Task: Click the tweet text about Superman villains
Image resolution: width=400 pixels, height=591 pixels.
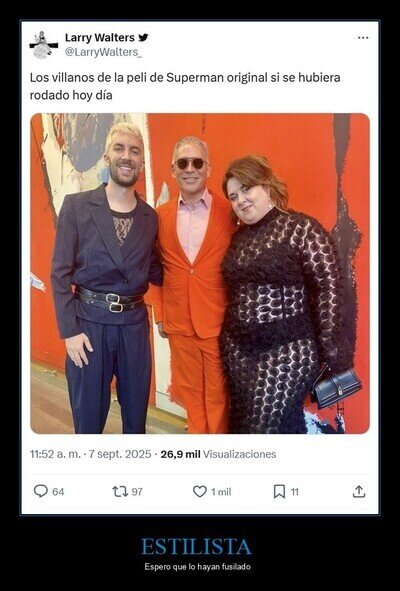Action: coord(185,86)
